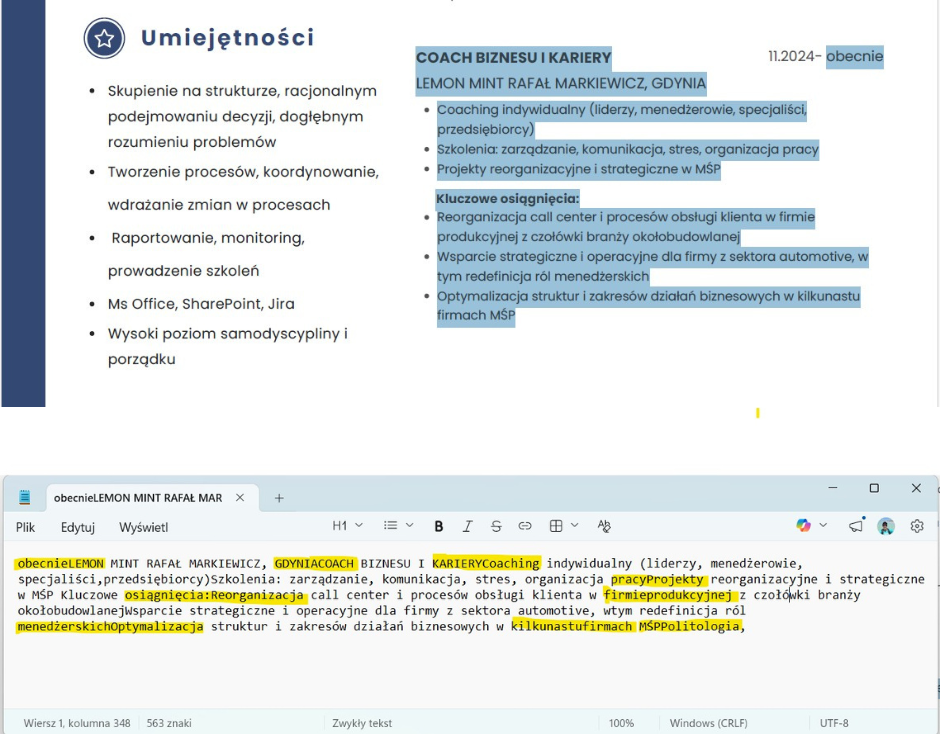Click Windows (CRLF) line ending indicator

(709, 723)
